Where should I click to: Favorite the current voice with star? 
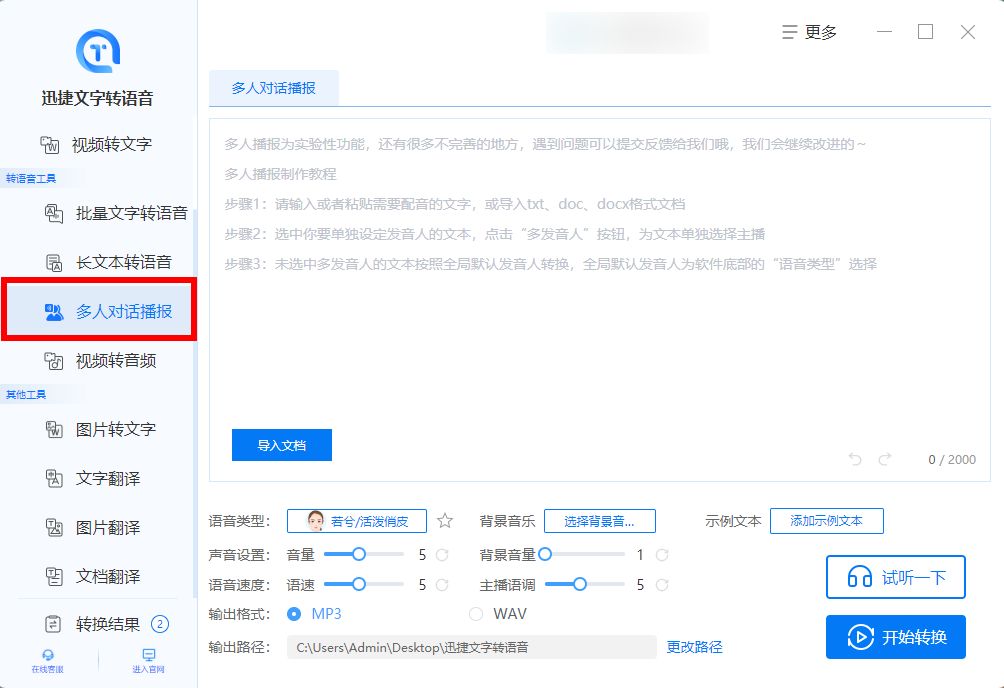point(445,521)
